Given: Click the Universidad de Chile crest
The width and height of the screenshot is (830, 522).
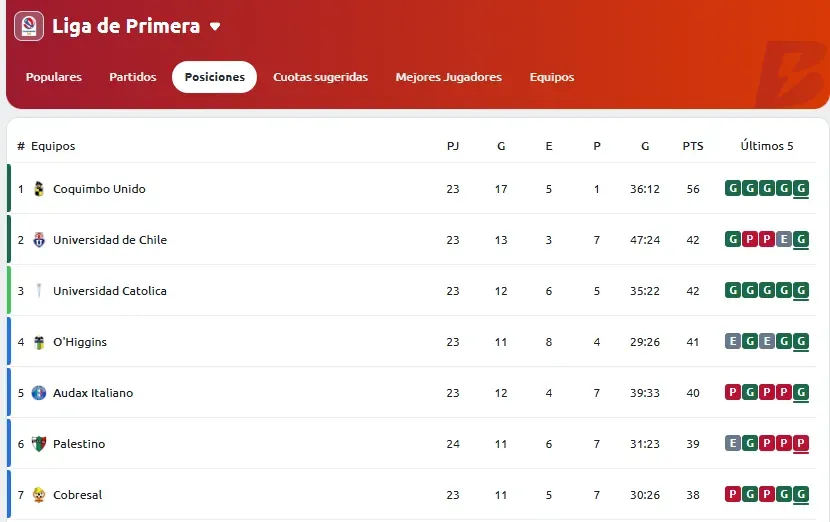Looking at the screenshot, I should coord(39,240).
